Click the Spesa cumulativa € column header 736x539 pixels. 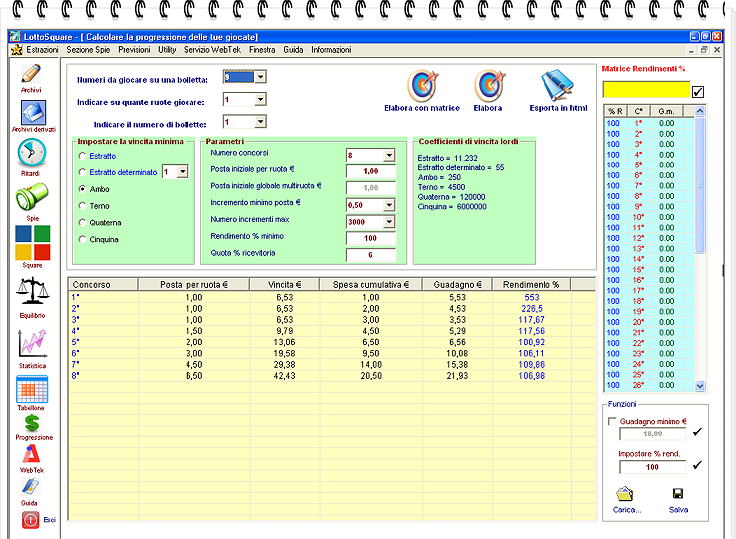[x=371, y=285]
